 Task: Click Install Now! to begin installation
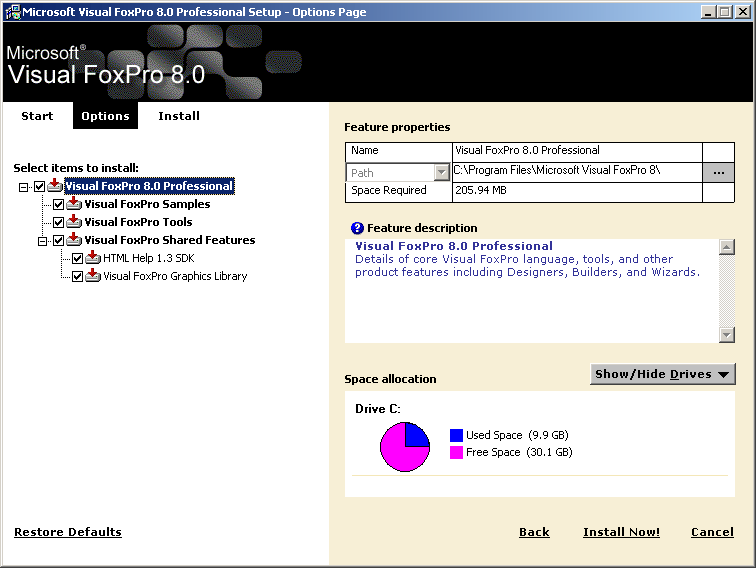pyautogui.click(x=621, y=532)
